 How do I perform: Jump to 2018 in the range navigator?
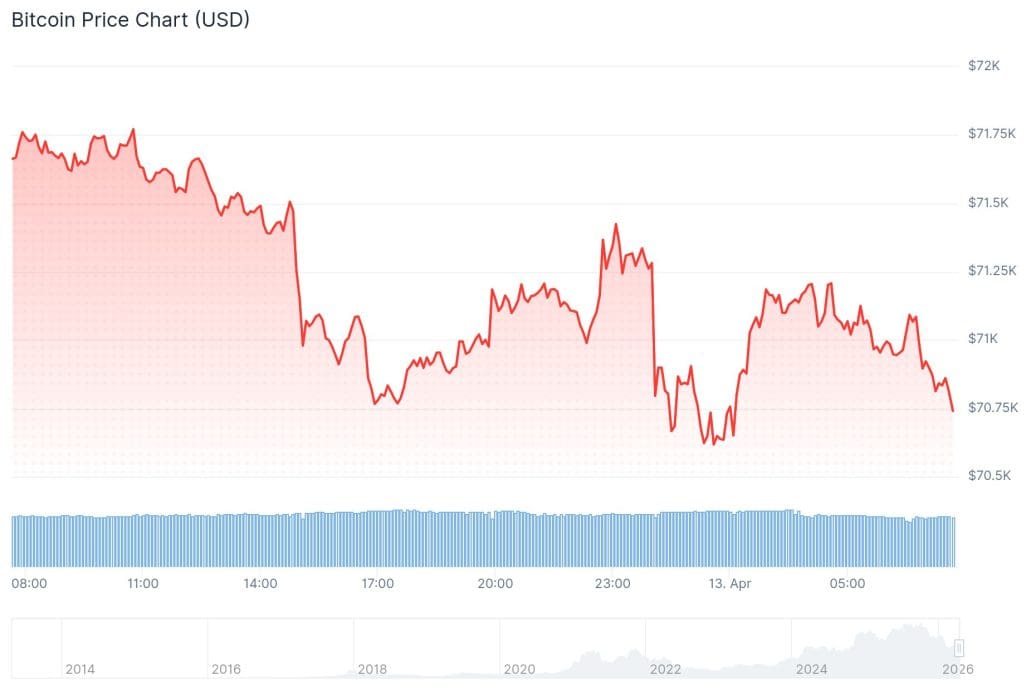(x=372, y=668)
